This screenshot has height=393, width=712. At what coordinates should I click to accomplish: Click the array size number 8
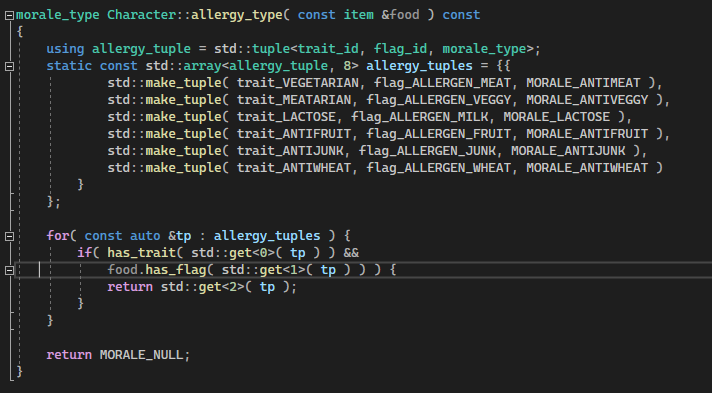(347, 66)
